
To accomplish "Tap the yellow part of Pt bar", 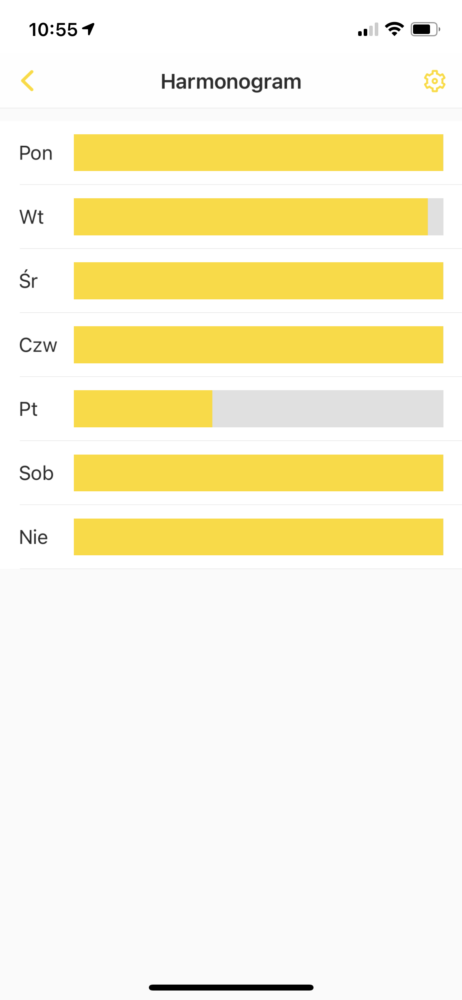I will pyautogui.click(x=143, y=409).
